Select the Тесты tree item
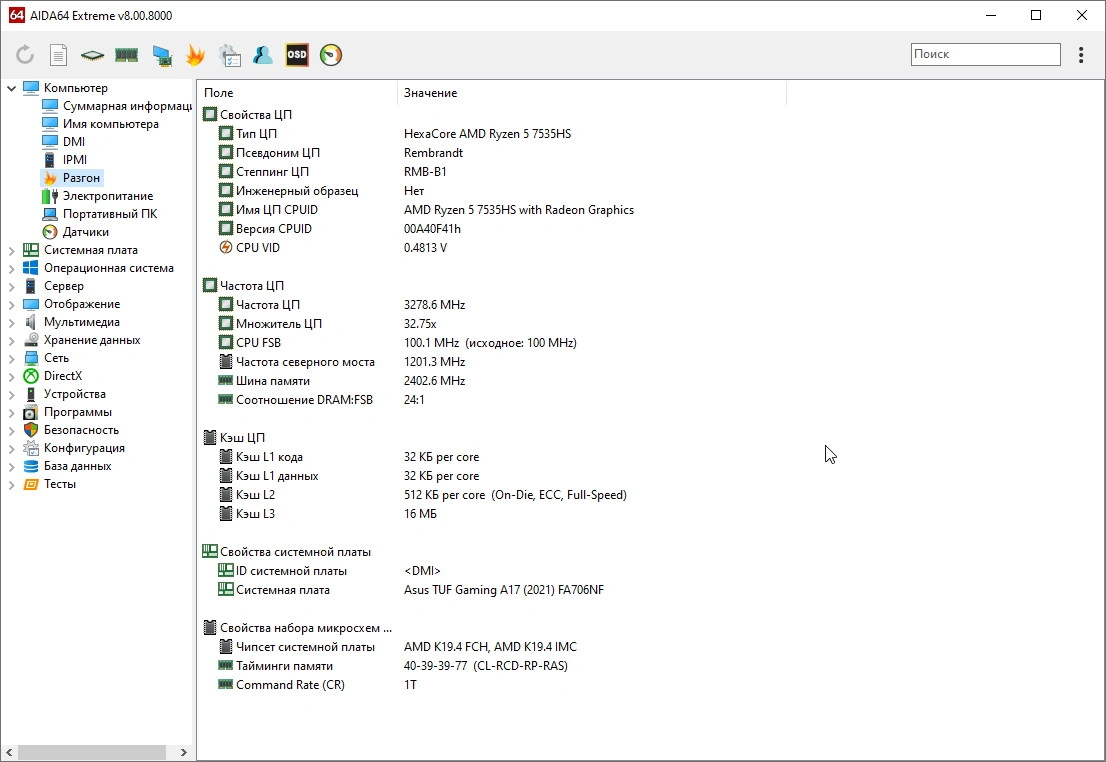 pyautogui.click(x=49, y=484)
